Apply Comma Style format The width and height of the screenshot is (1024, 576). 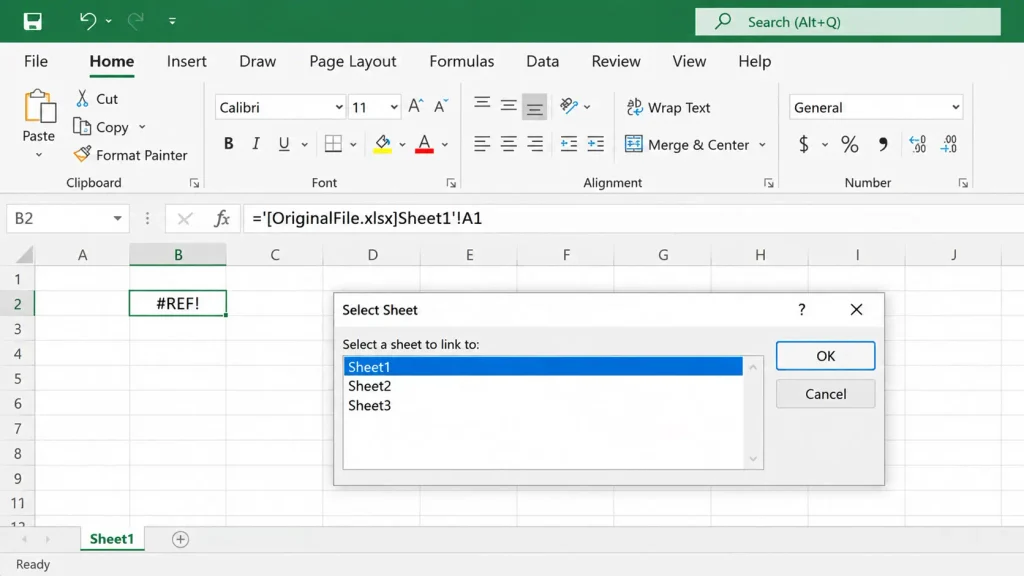pos(883,144)
